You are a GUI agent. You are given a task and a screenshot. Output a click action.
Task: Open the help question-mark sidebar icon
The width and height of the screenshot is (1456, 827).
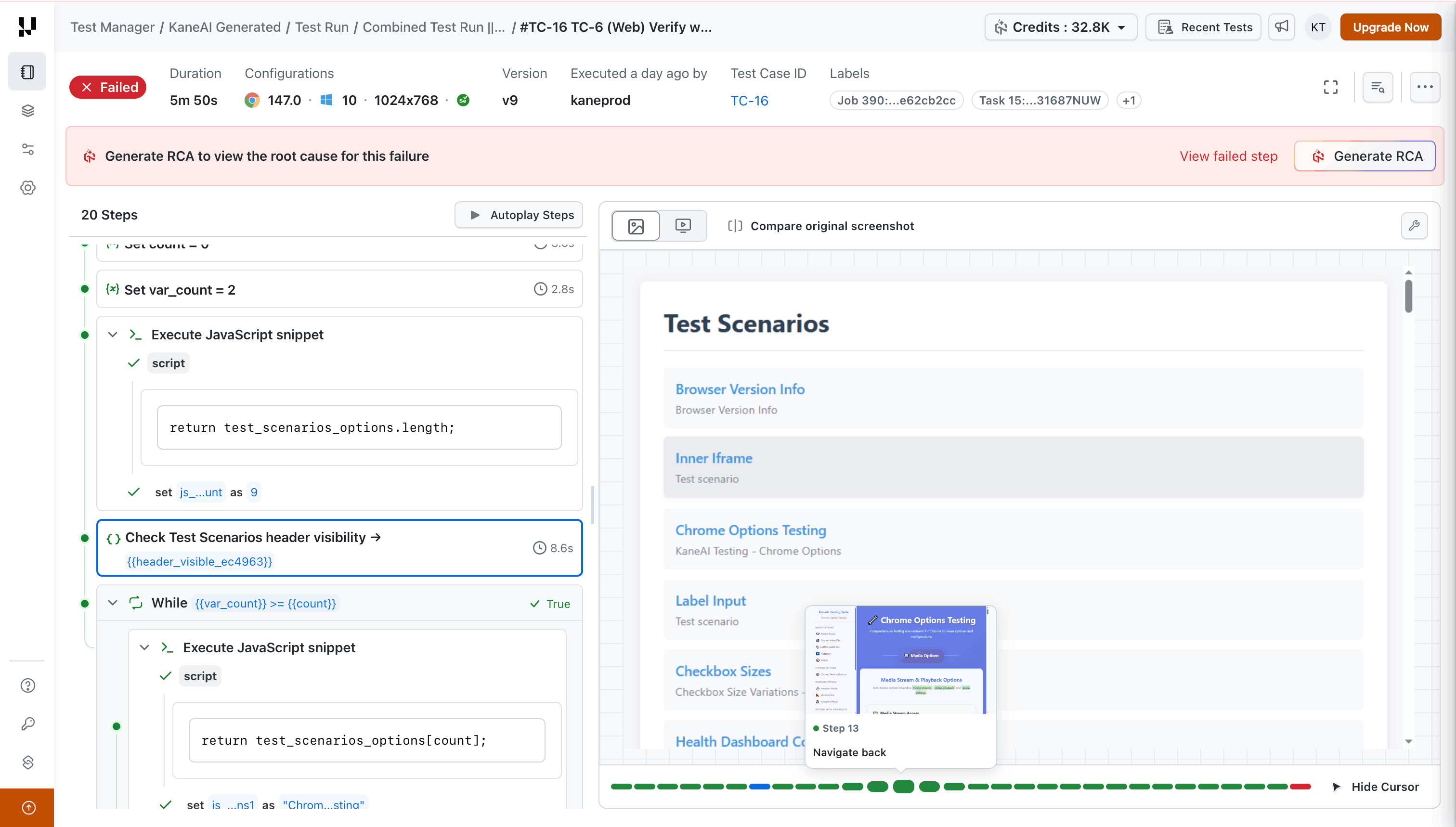27,685
